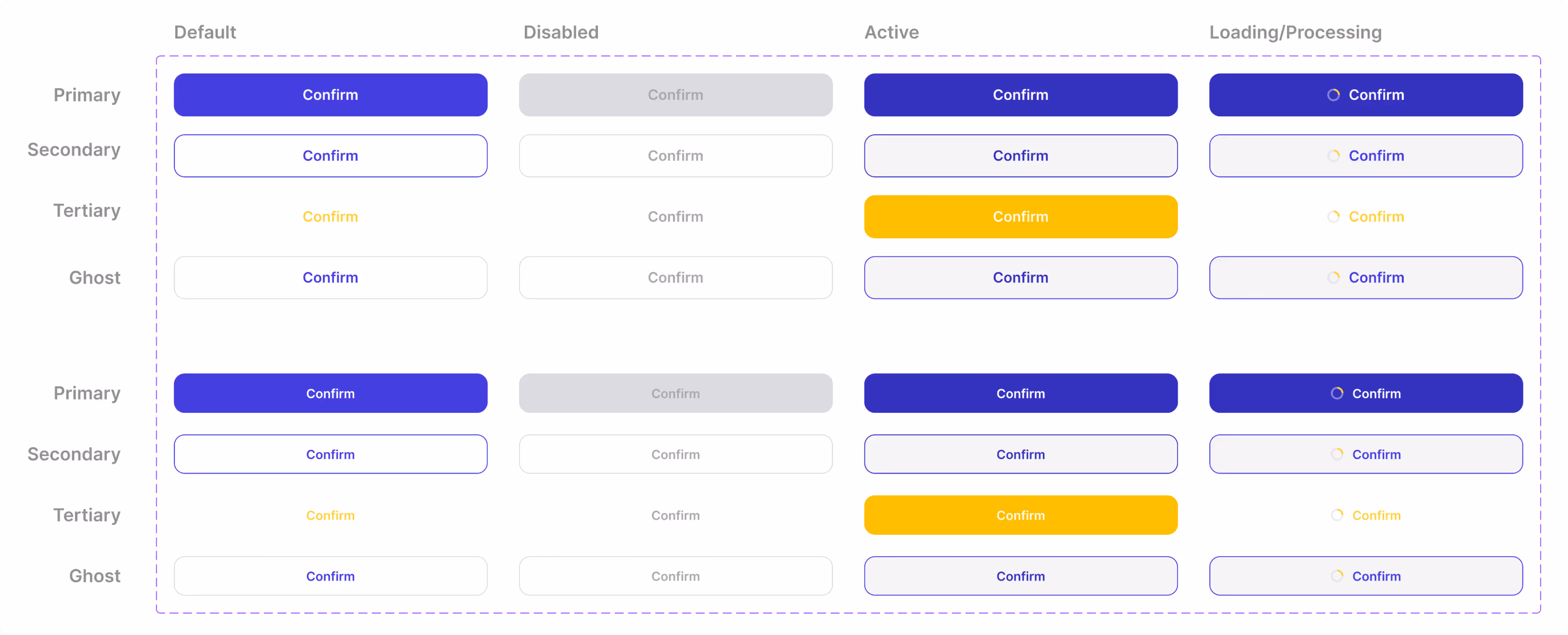Viewport: 1568px width, 635px height.
Task: Click the "Tertiary" row label of compact set
Action: click(87, 516)
